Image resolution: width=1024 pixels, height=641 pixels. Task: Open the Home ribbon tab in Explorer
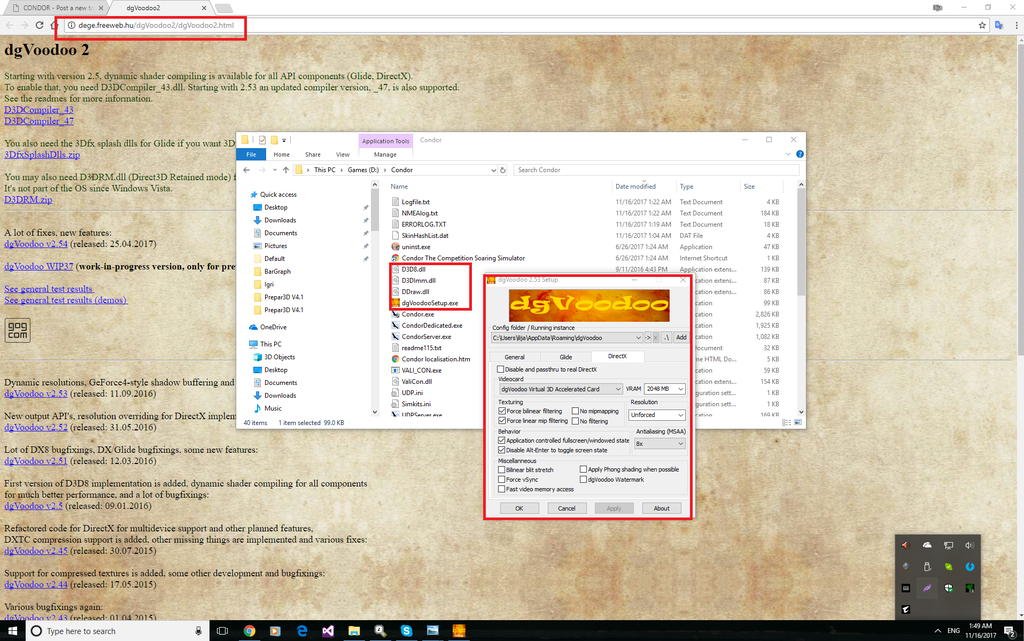tap(281, 155)
